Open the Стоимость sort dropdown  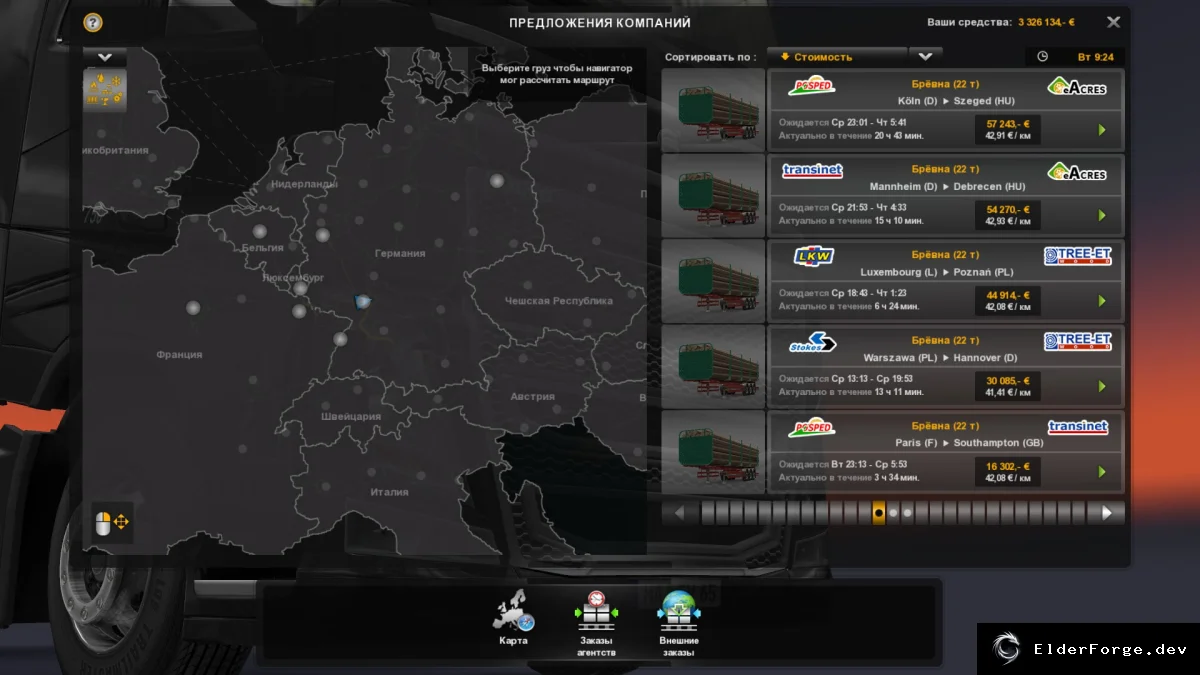pos(837,57)
